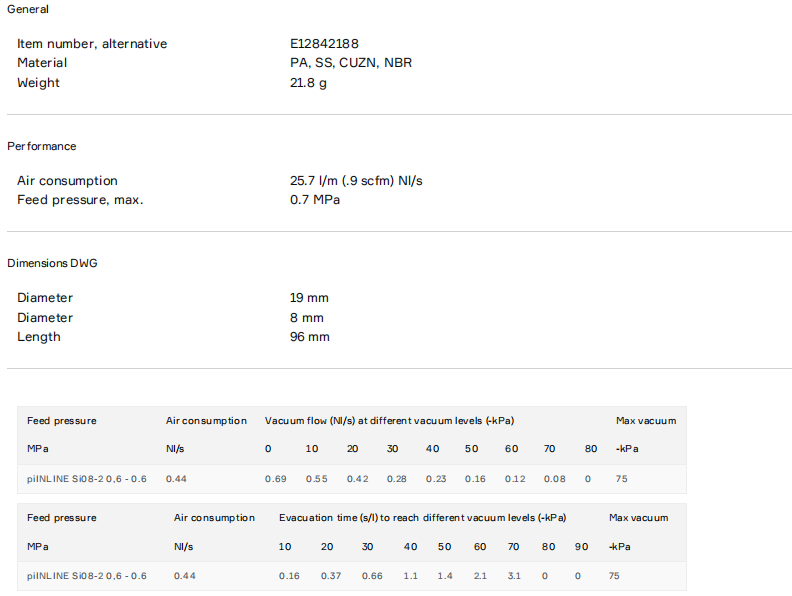Click the Length label under Dimensions

pos(39,337)
